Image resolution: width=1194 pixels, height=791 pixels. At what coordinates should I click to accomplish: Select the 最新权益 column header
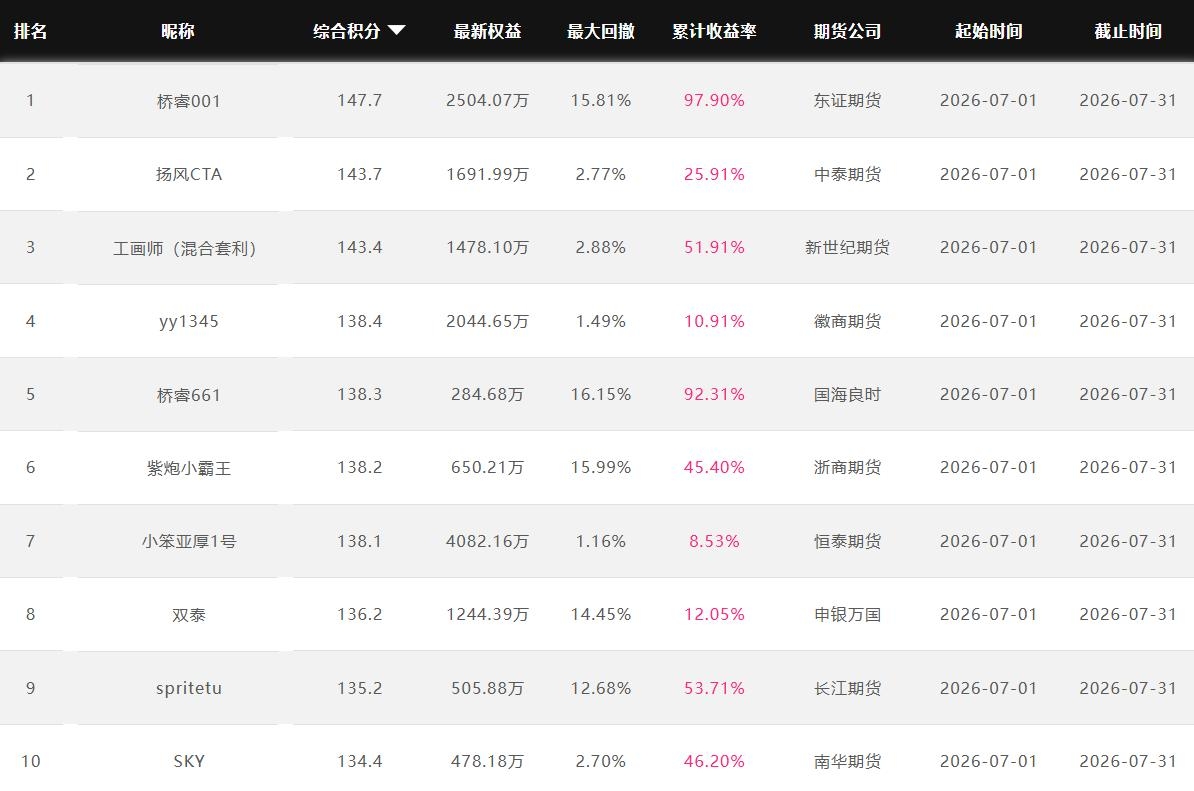pyautogui.click(x=487, y=31)
